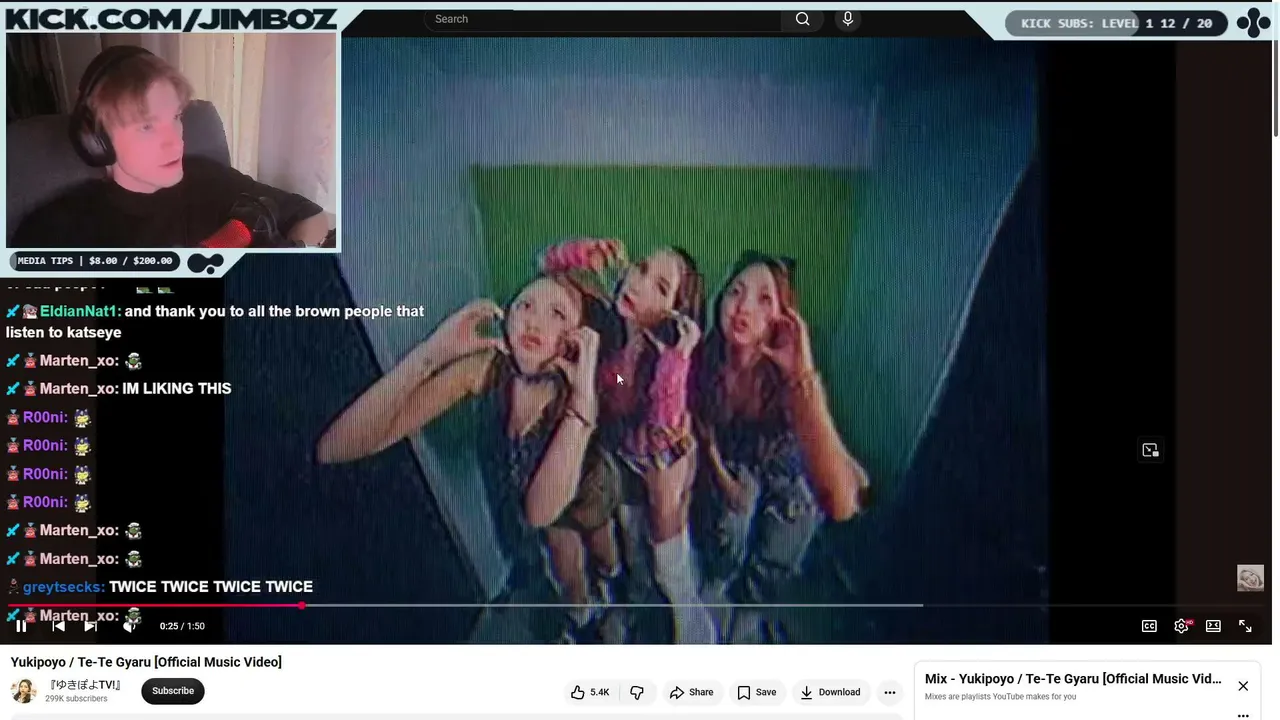Enter fullscreen mode for the video
Image resolution: width=1280 pixels, height=720 pixels.
pos(1245,626)
